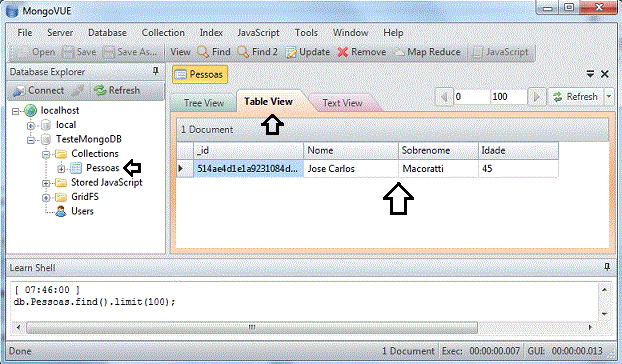Select the Stored JavaScript folder
Screen dimensions: 622x364
tap(106, 182)
